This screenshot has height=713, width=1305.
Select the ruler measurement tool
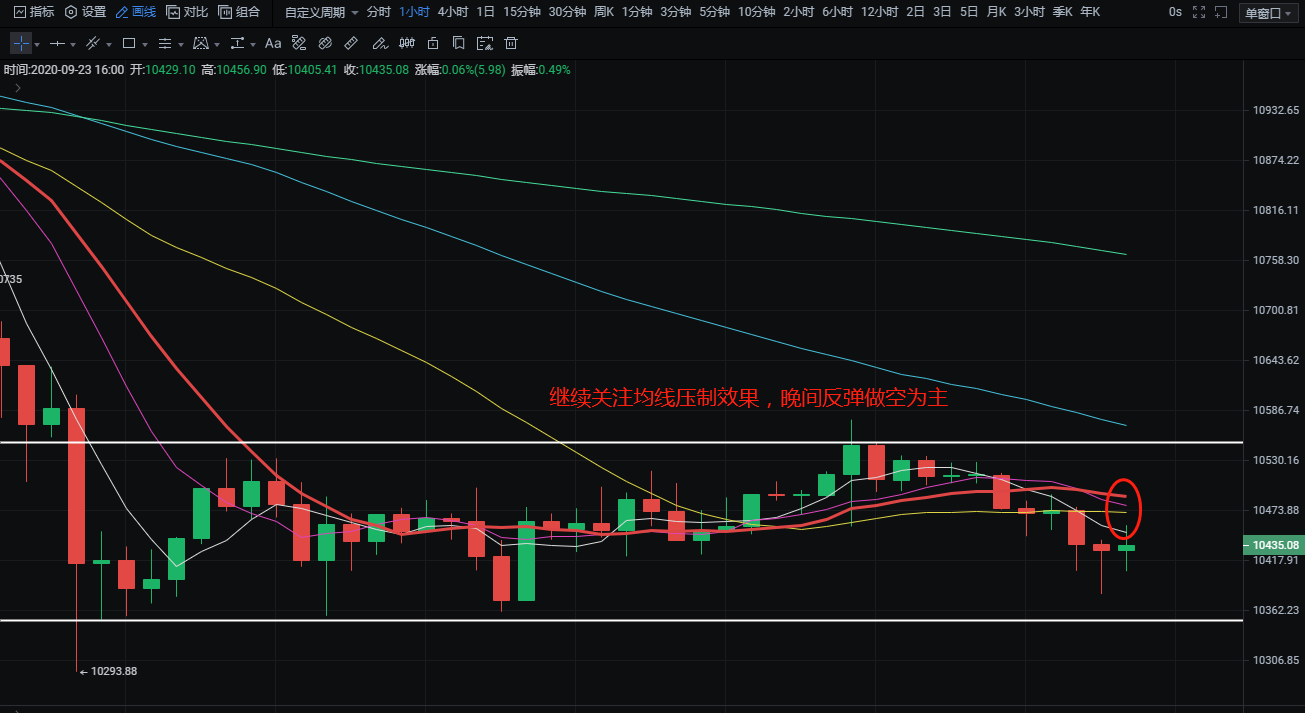pos(351,44)
